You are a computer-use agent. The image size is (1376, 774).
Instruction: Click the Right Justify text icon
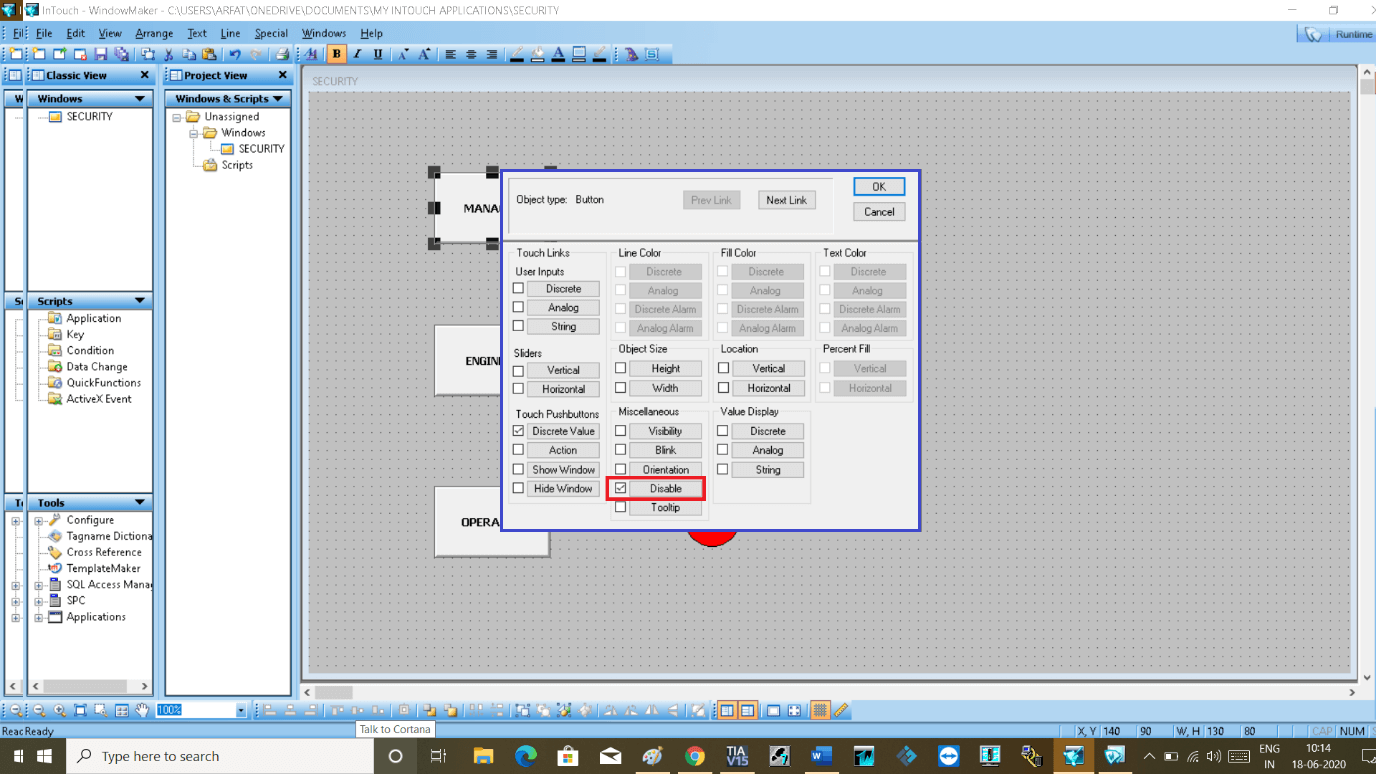click(x=492, y=54)
